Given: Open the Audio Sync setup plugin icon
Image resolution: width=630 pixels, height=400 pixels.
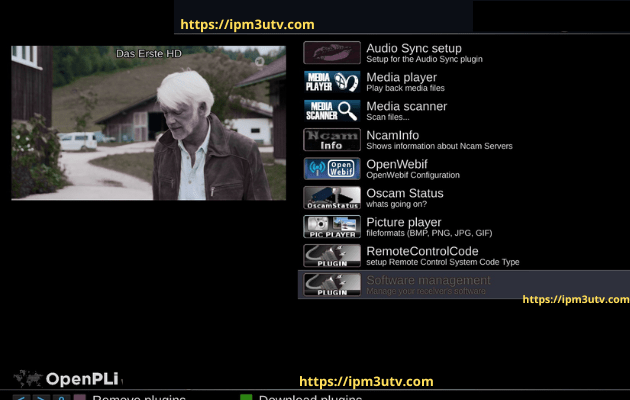Looking at the screenshot, I should (x=331, y=53).
